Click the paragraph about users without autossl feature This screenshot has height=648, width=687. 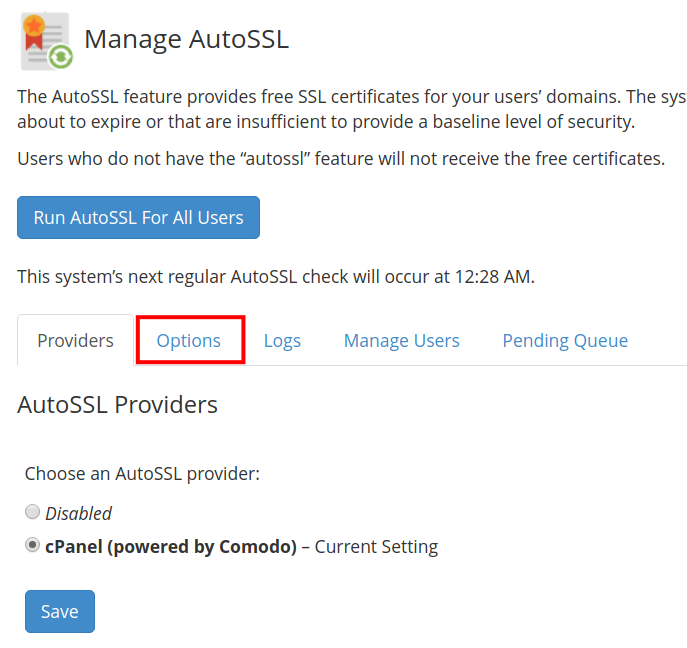[x=341, y=159]
